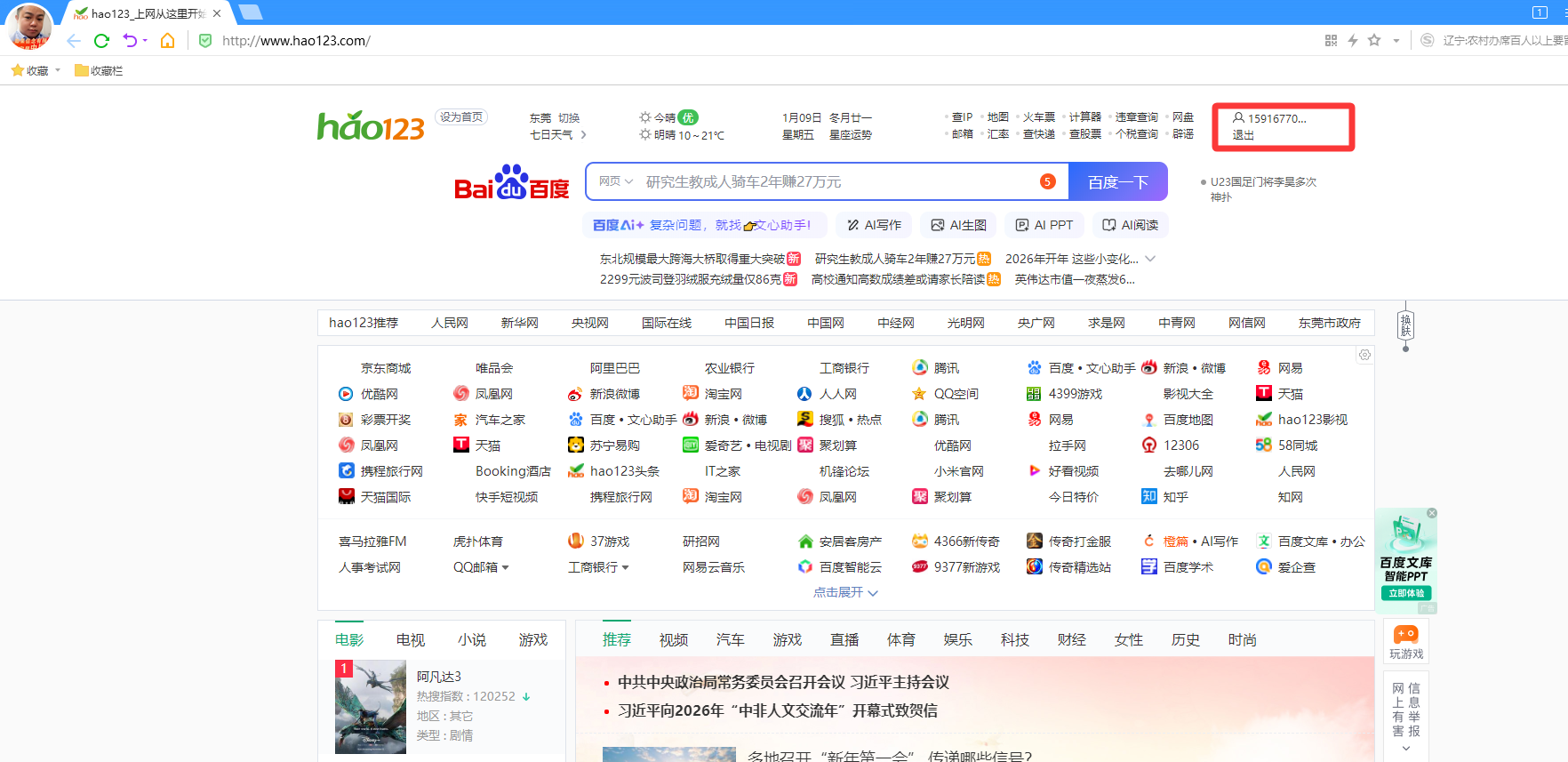Screen dimensions: 1568x762
Task: Click the Baidu logo
Action: [x=511, y=182]
